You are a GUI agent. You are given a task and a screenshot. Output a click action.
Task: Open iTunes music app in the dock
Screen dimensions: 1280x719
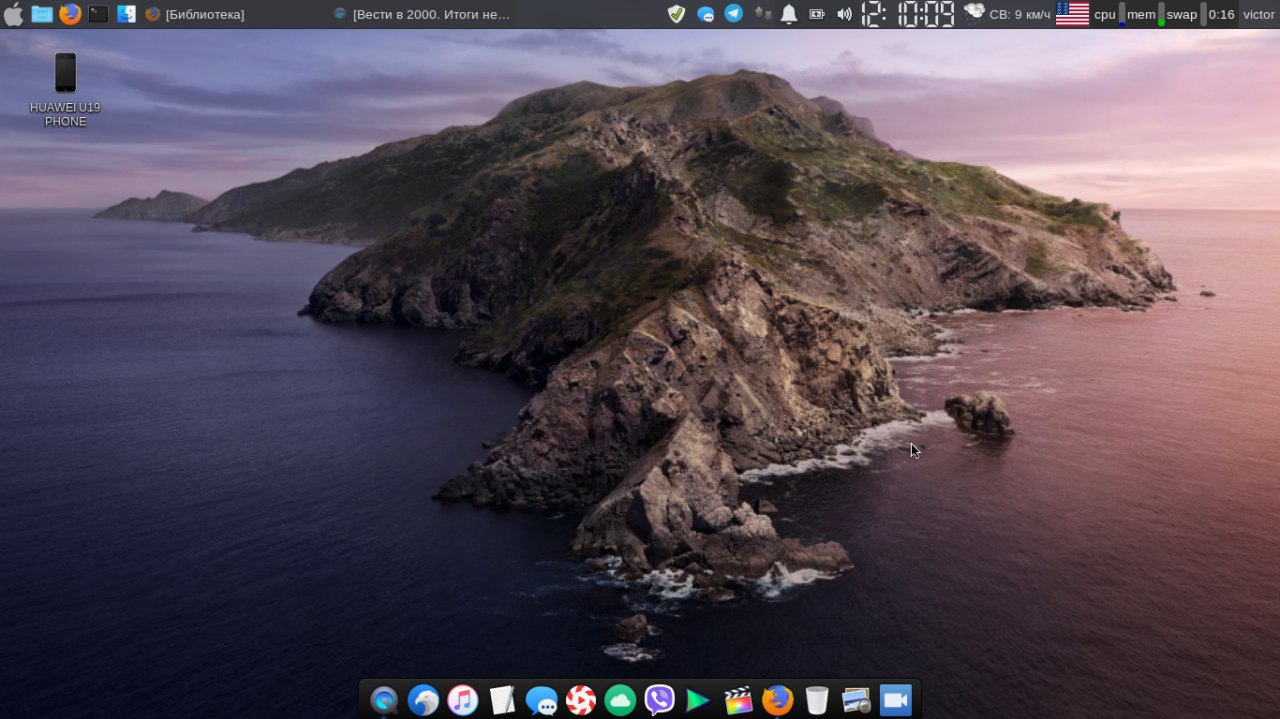(462, 700)
